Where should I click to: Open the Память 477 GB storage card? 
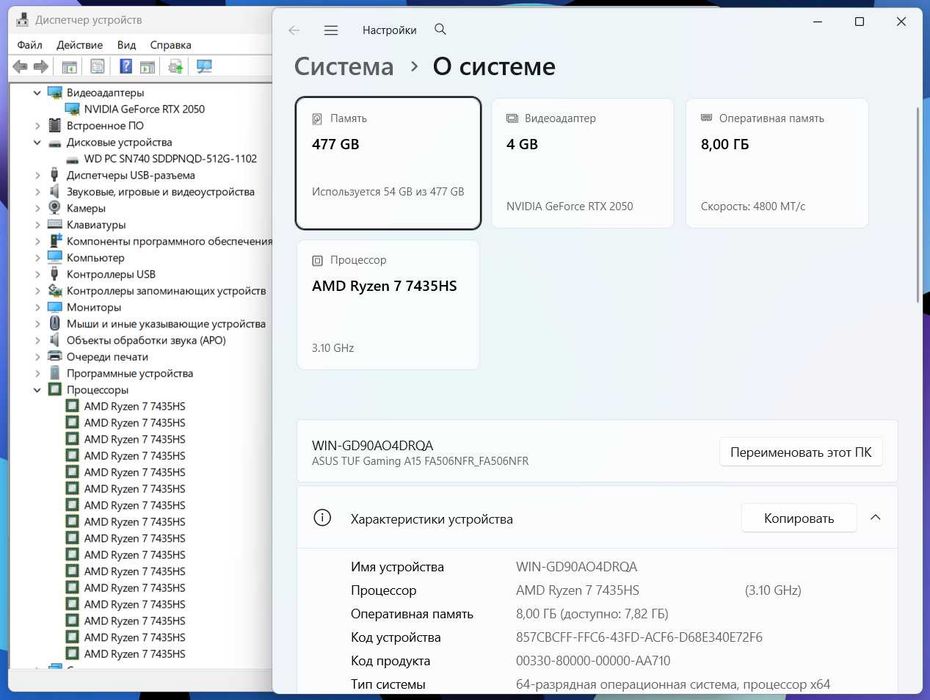pyautogui.click(x=388, y=163)
